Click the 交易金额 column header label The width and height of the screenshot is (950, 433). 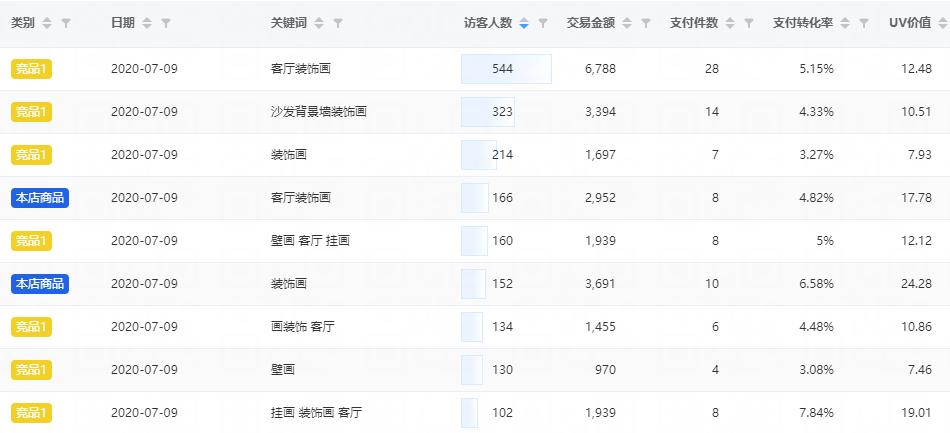[591, 23]
